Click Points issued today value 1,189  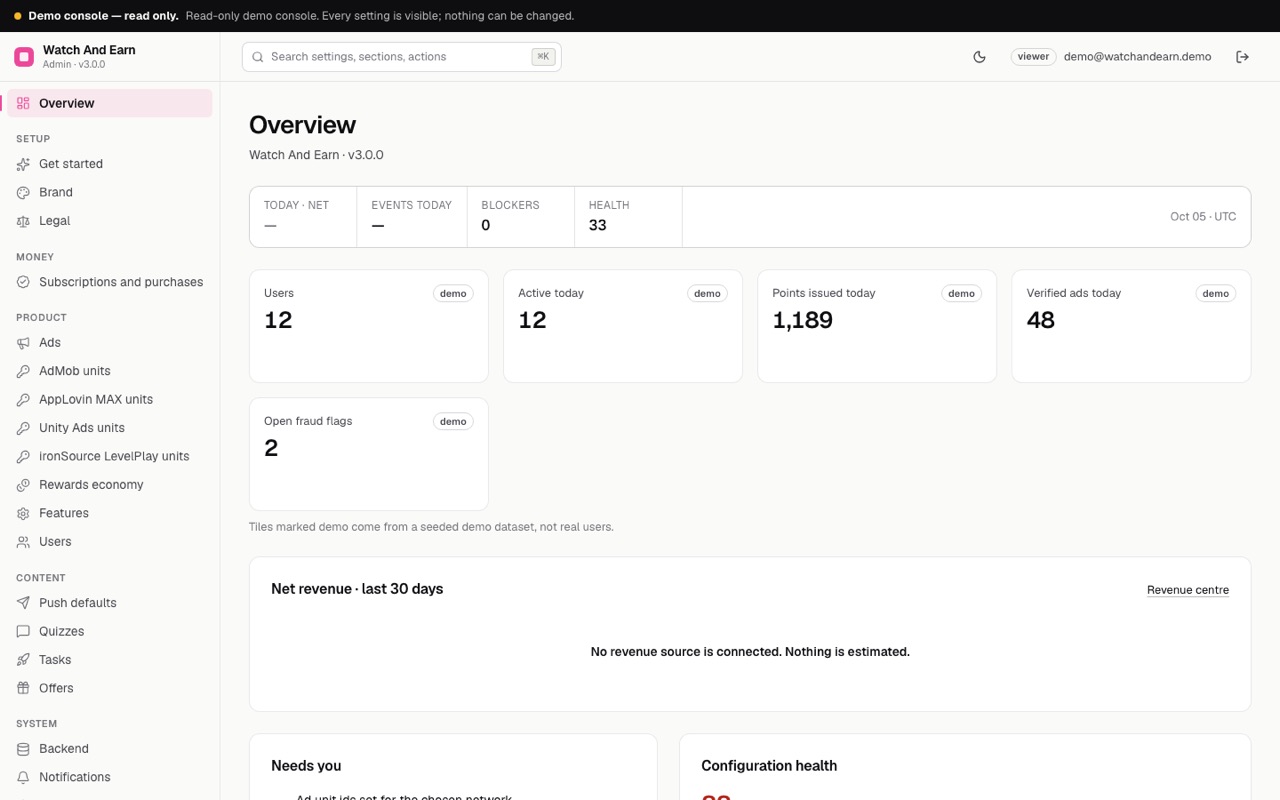point(802,320)
